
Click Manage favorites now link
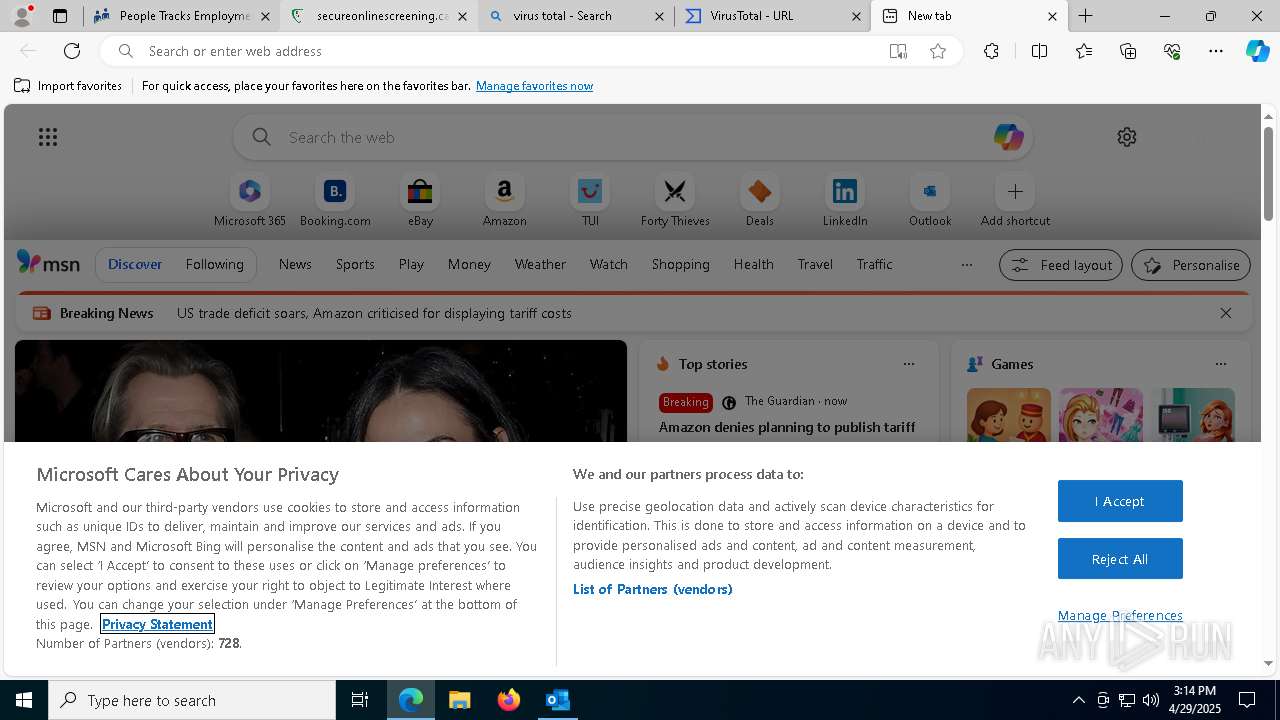point(534,86)
